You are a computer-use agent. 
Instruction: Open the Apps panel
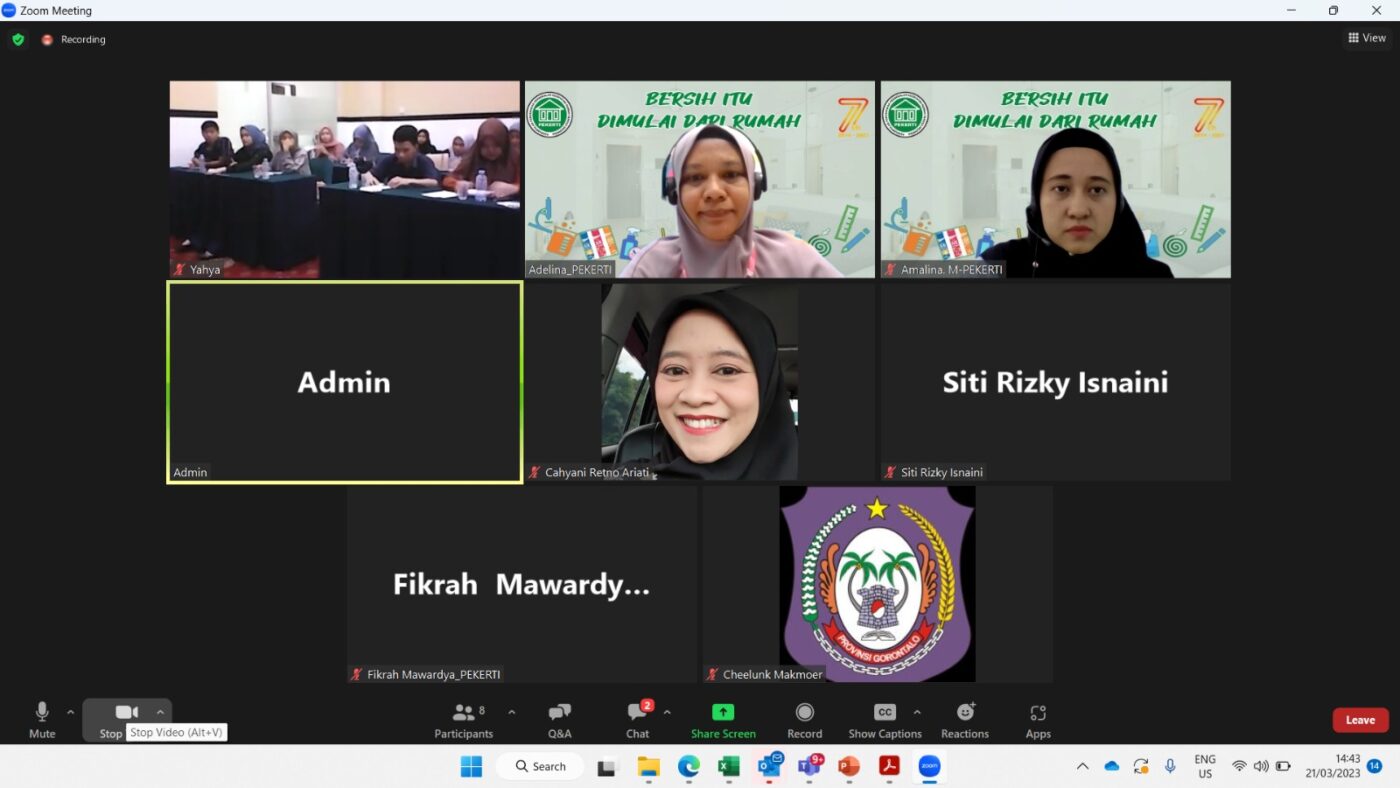pos(1038,720)
